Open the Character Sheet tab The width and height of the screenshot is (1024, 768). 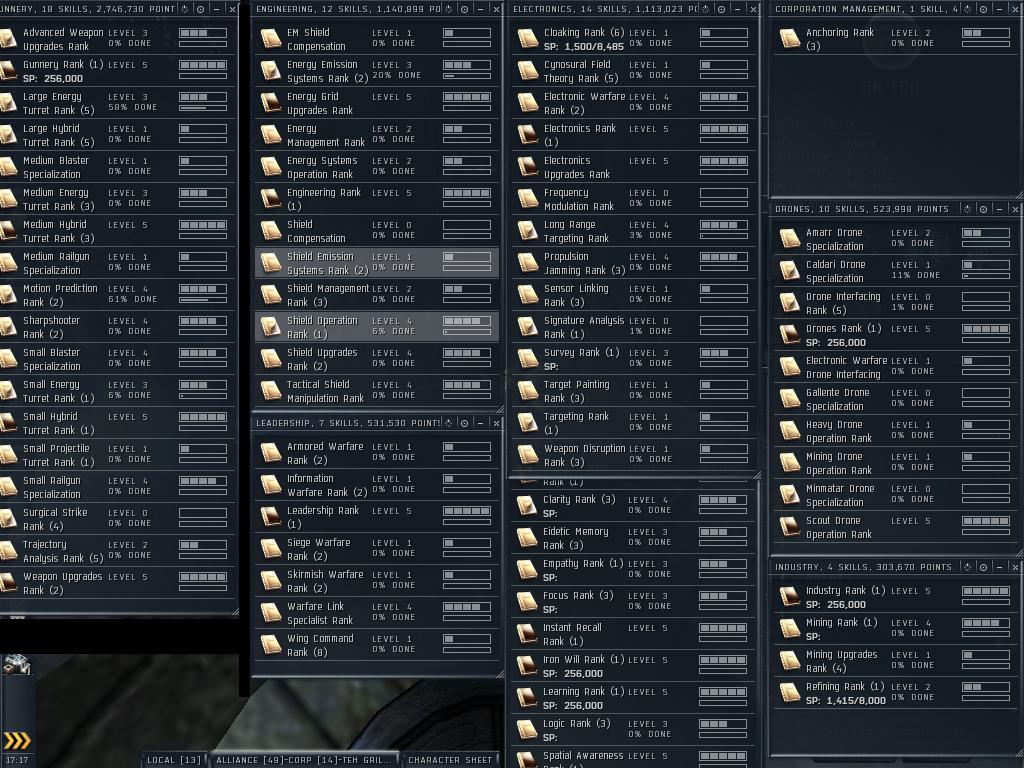coord(450,760)
